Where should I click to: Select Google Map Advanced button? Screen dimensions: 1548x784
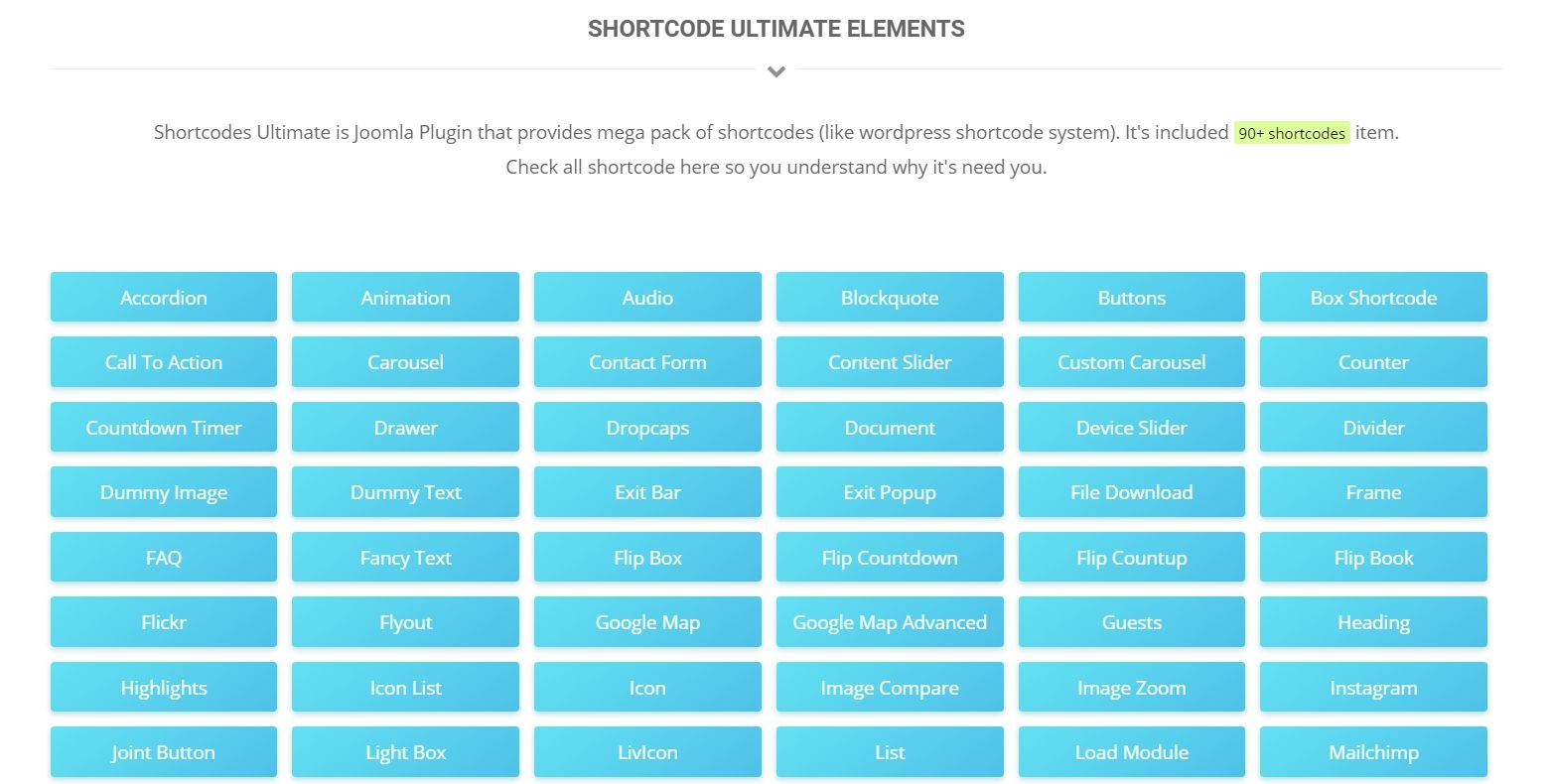tap(890, 622)
